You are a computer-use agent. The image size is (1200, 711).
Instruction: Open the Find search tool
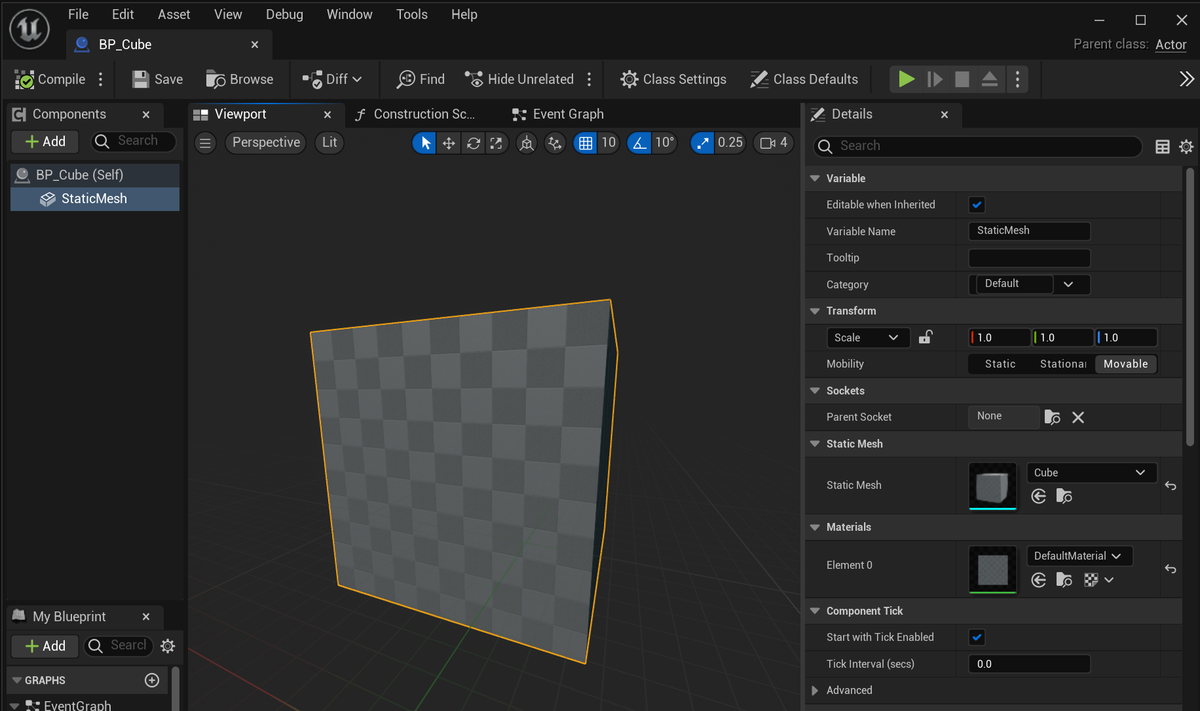point(420,79)
